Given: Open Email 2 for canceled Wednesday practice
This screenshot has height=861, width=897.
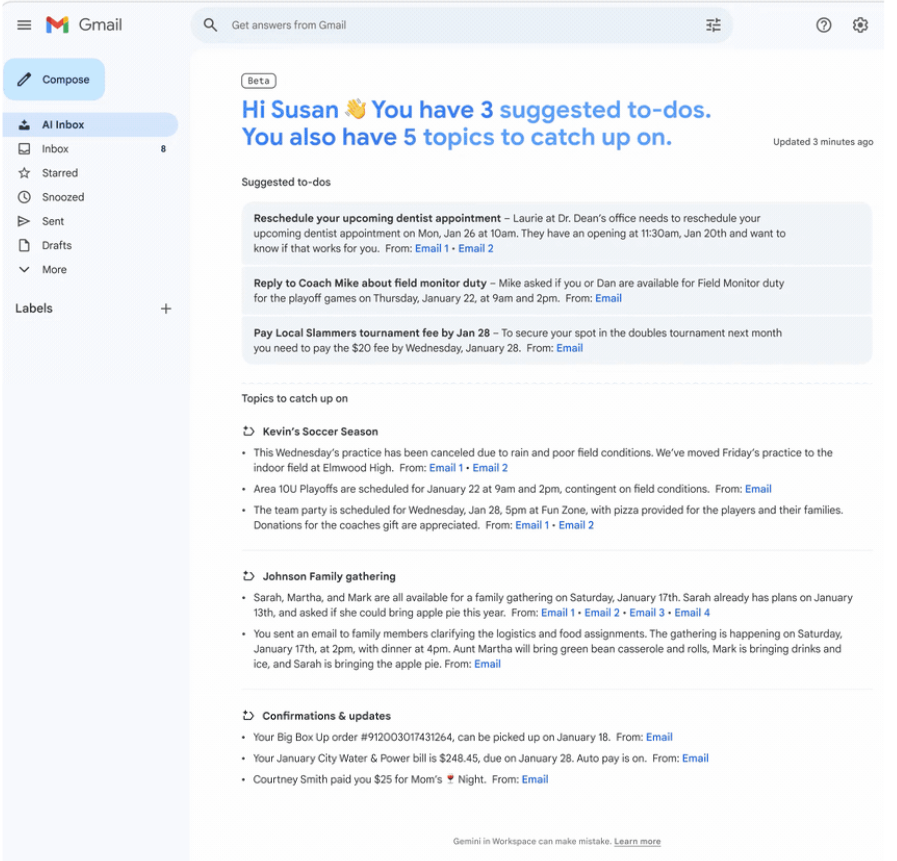Looking at the screenshot, I should pos(490,468).
